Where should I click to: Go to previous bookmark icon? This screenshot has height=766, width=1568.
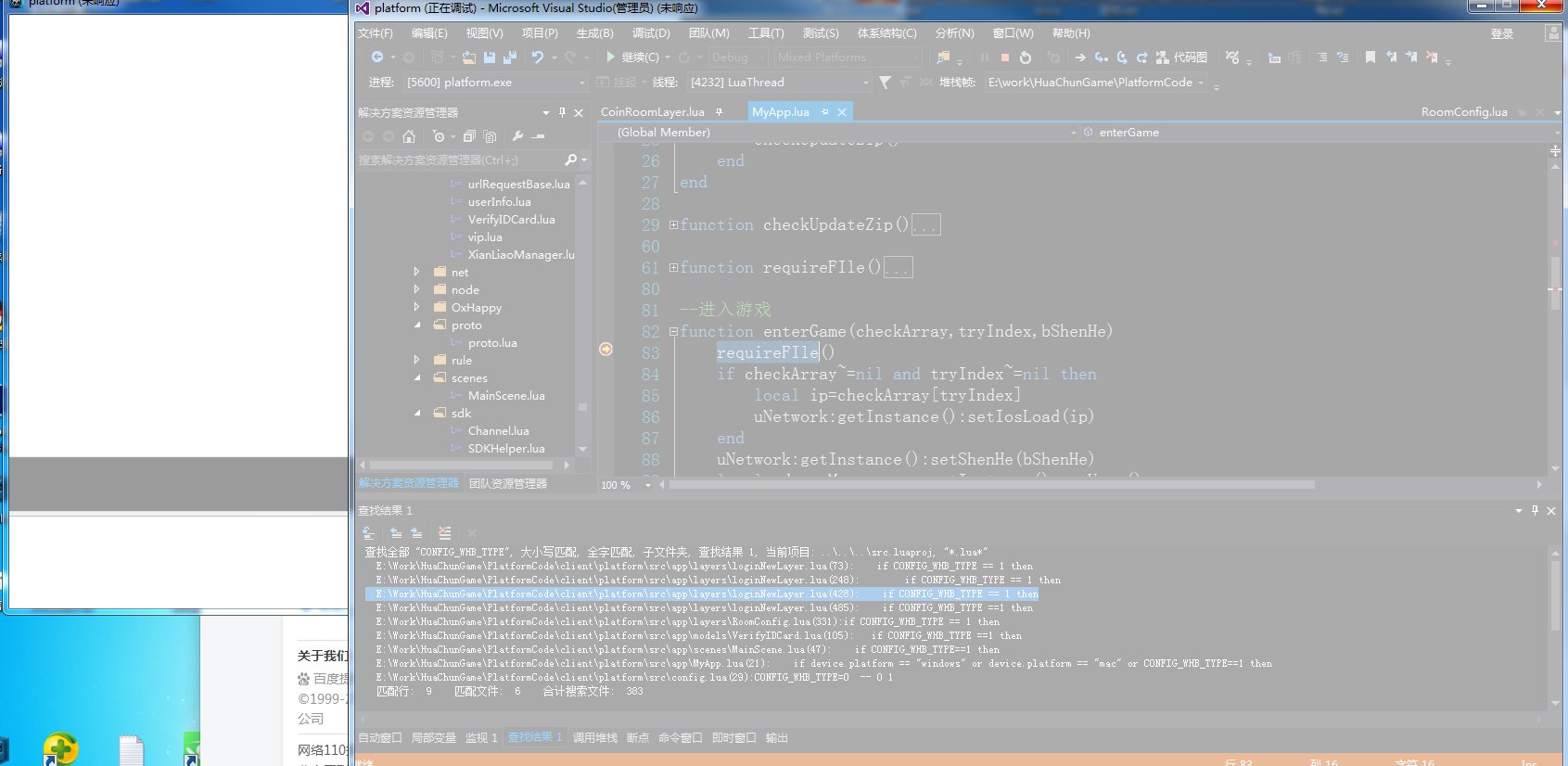(x=1391, y=57)
